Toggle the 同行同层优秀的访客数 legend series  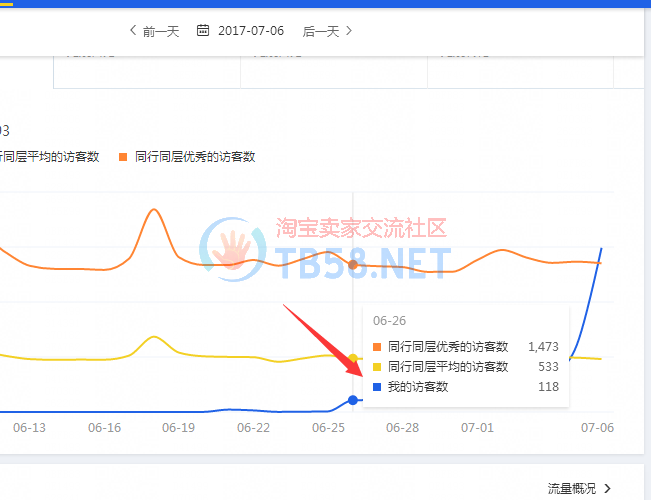(x=195, y=157)
